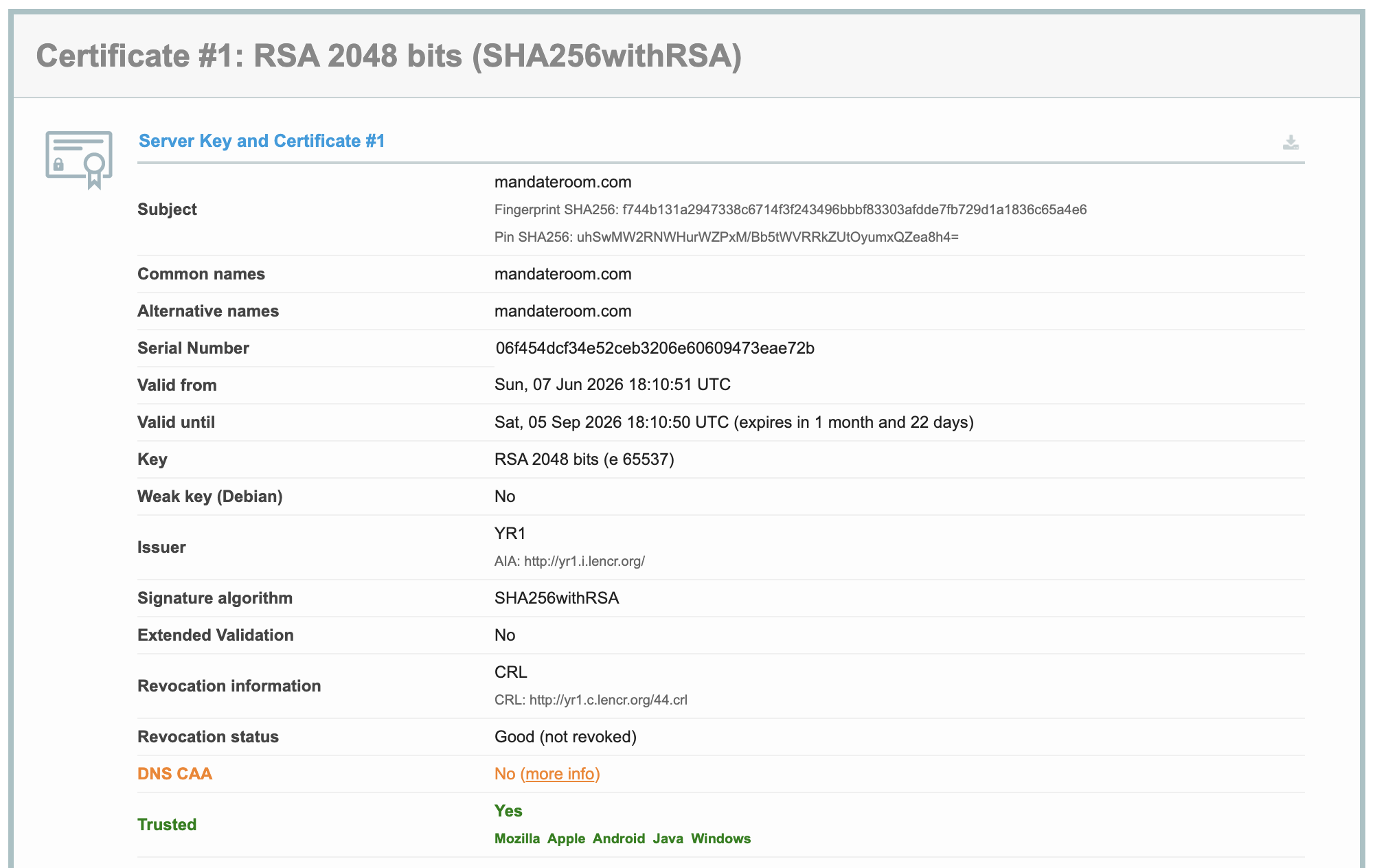This screenshot has height=868, width=1375.
Task: Click the green Trusted Yes value
Action: (x=508, y=811)
